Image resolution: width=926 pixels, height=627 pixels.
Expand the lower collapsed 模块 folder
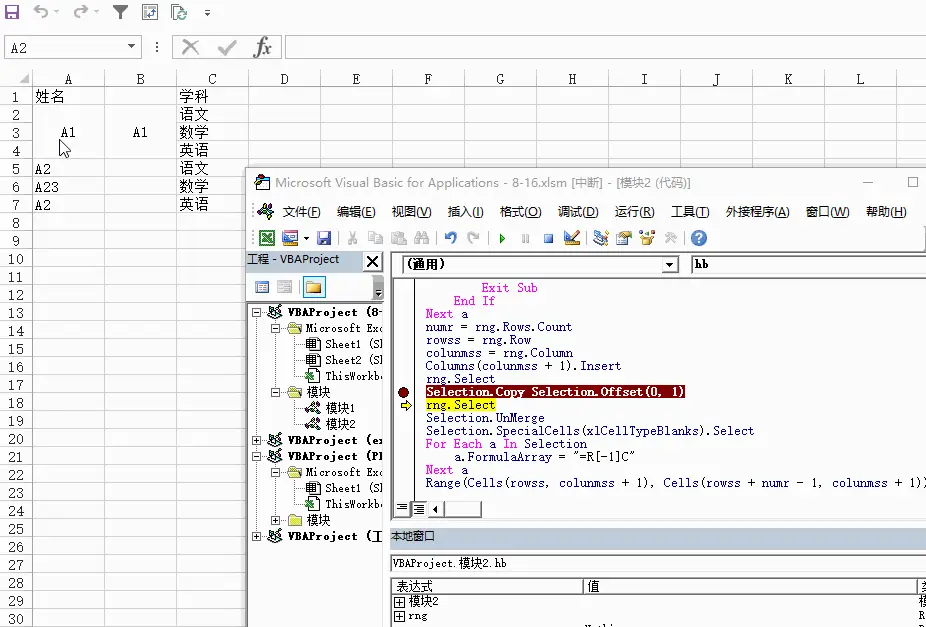pos(276,520)
